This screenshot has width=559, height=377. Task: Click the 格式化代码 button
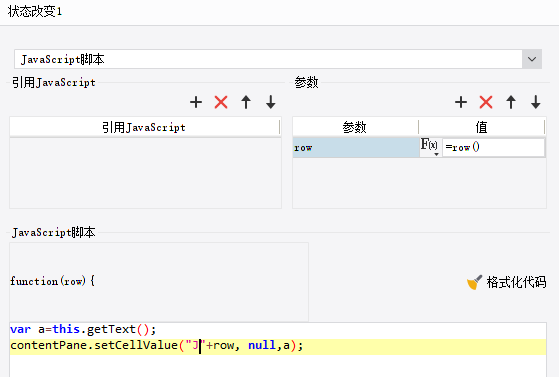[507, 282]
